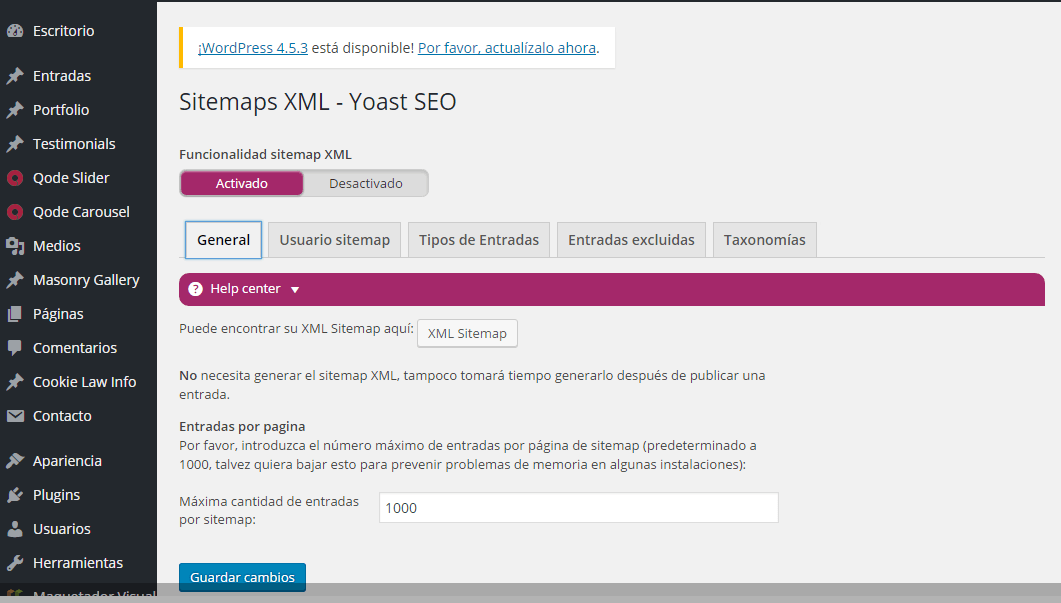Click Guardar cambios to save
Image resolution: width=1061 pixels, height=603 pixels.
(x=242, y=577)
